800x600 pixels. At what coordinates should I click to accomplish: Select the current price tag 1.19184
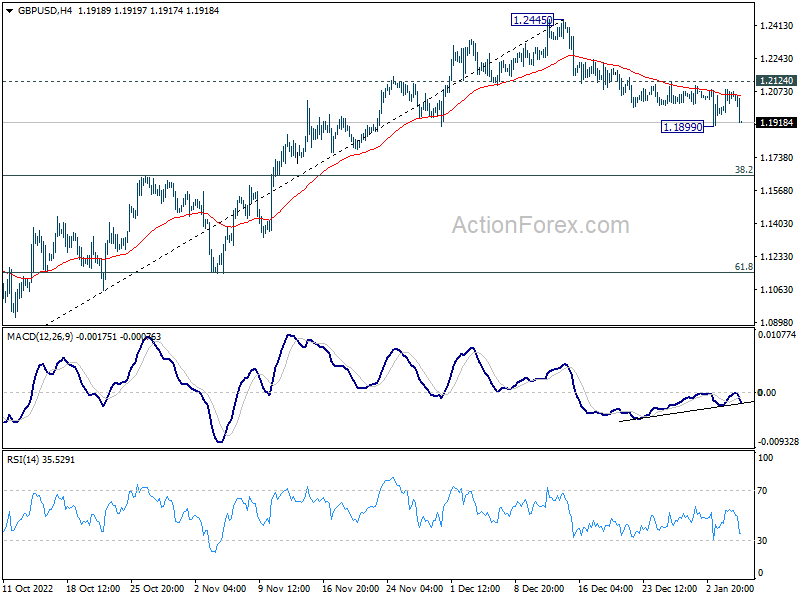(x=777, y=122)
